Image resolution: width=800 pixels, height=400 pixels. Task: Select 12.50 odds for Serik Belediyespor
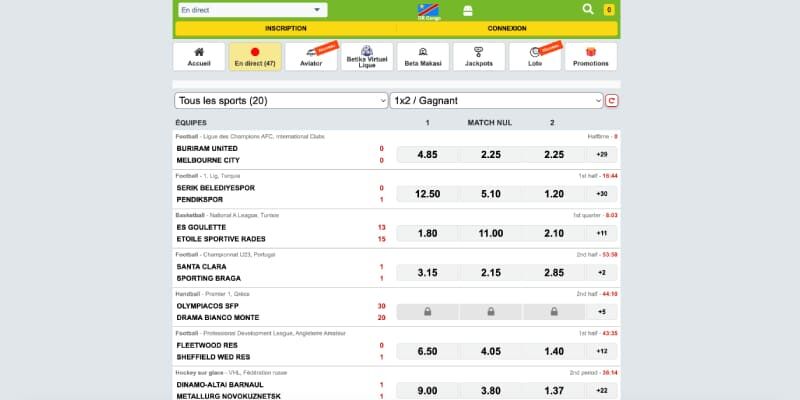[428, 194]
